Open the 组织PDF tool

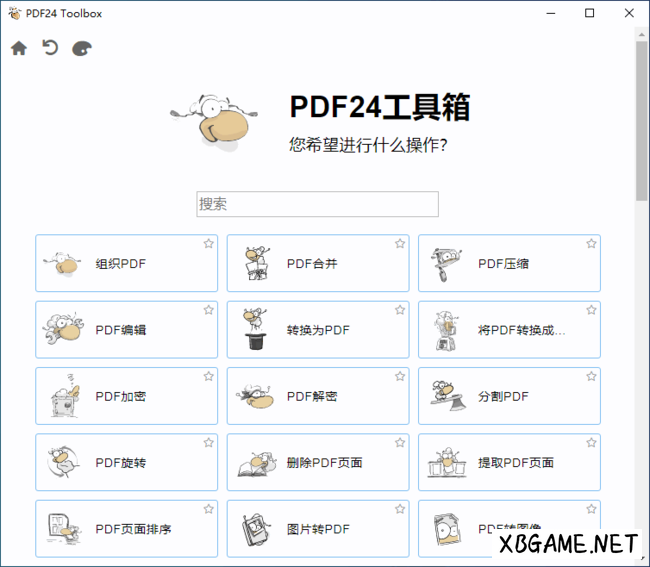126,264
